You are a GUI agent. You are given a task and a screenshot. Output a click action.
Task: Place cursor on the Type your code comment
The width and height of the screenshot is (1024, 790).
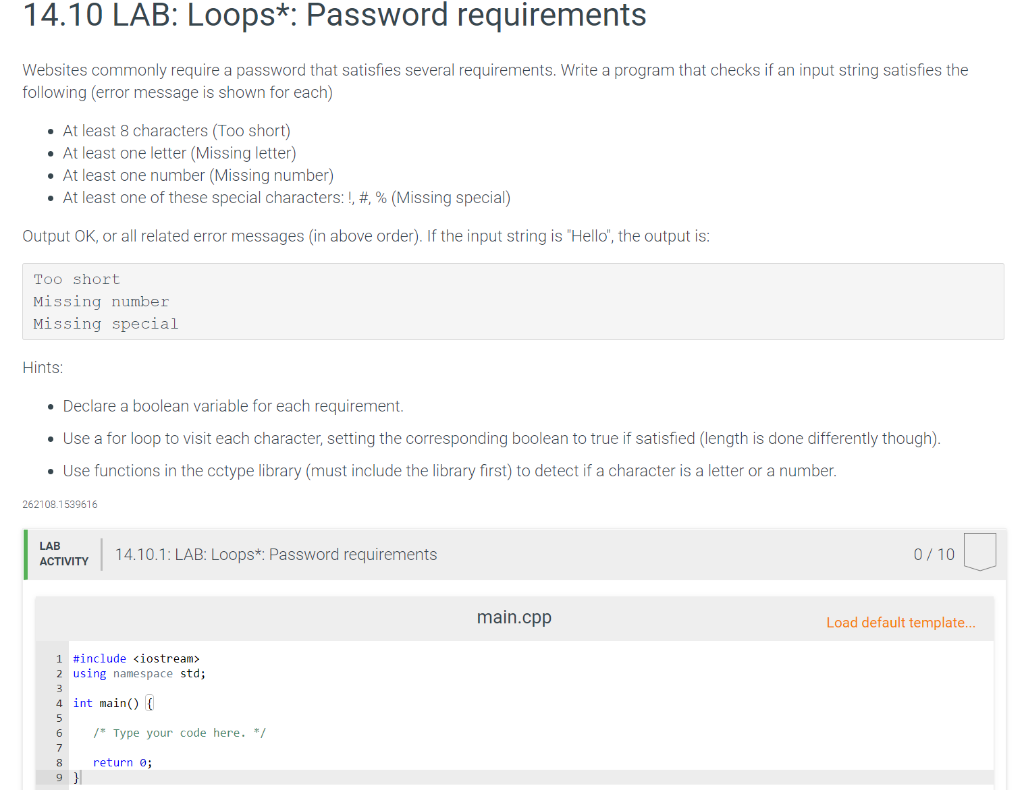click(178, 732)
